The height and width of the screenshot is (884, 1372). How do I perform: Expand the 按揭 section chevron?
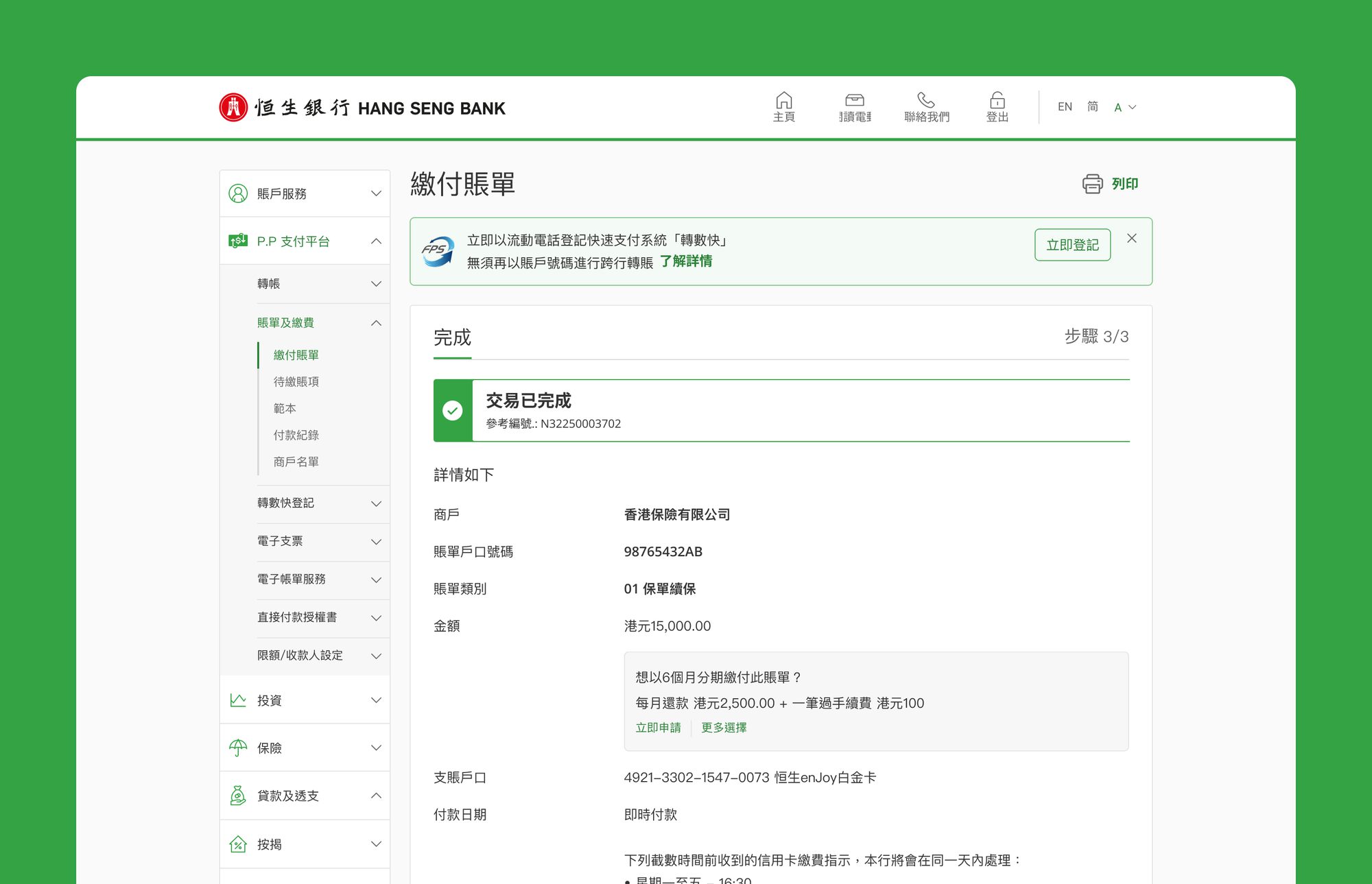pyautogui.click(x=376, y=844)
